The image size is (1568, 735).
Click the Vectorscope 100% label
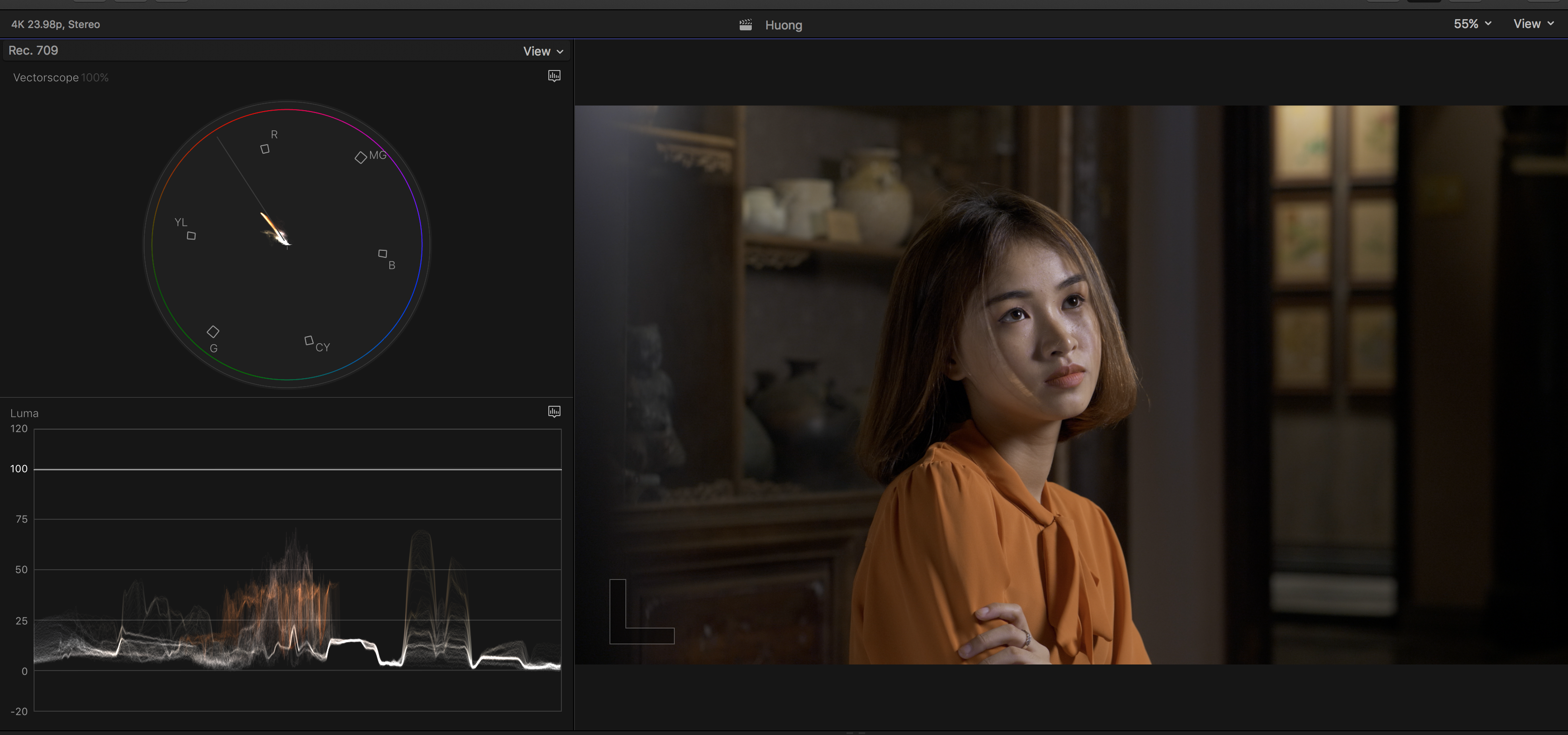[61, 78]
